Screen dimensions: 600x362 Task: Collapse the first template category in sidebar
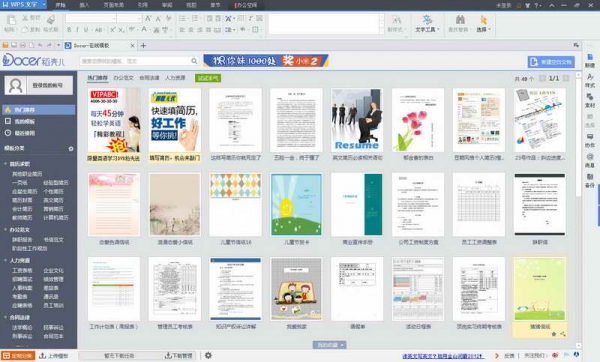[5, 164]
